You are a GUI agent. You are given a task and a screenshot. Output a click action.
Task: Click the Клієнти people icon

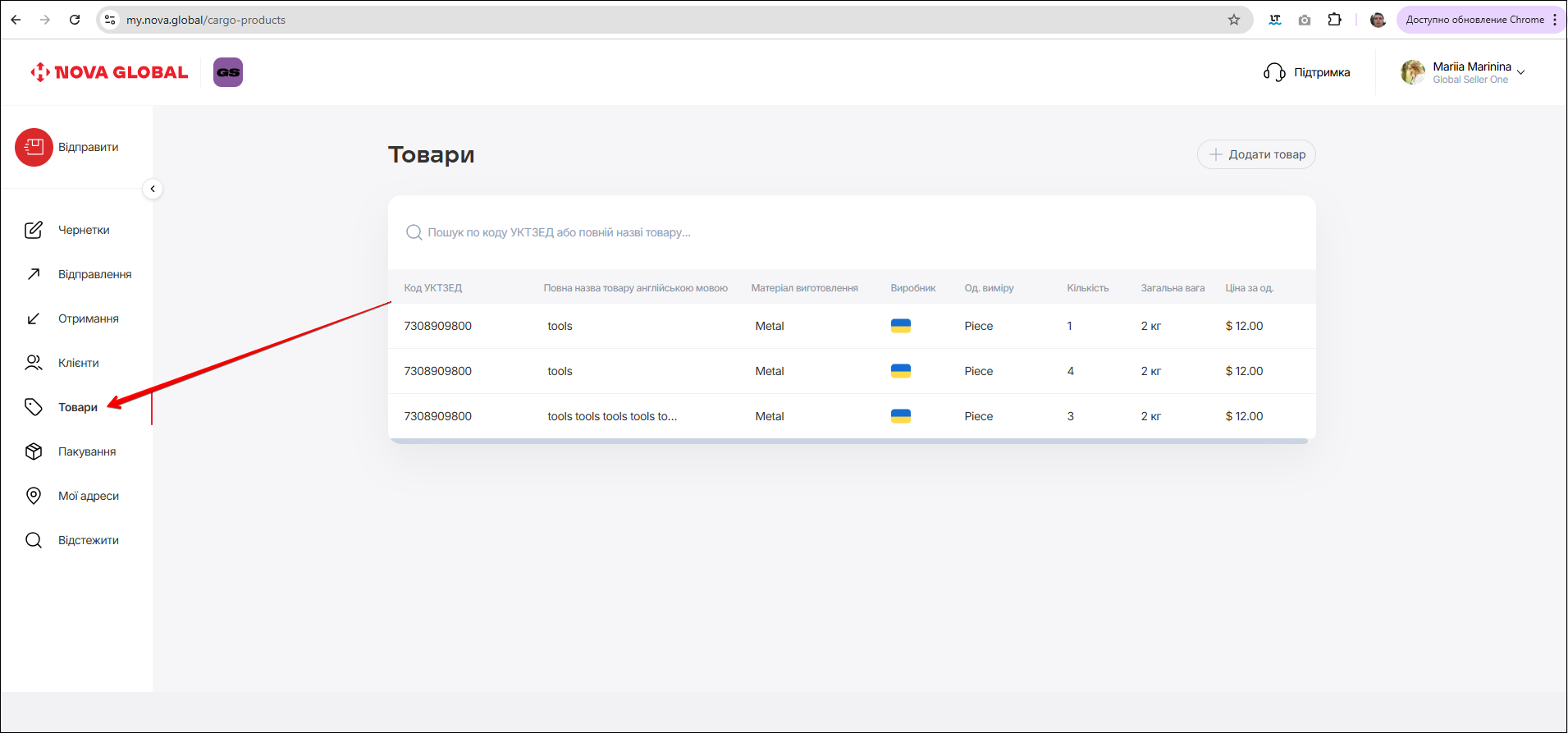click(x=34, y=363)
